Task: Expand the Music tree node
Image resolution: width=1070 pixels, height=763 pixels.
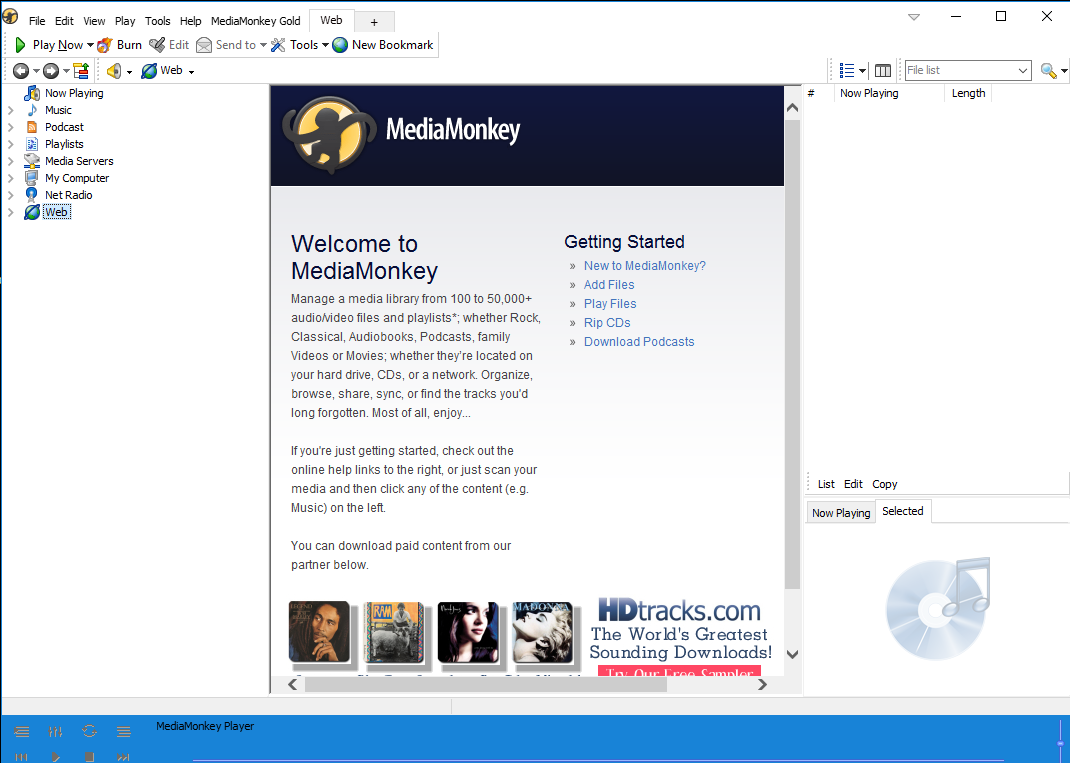Action: [10, 110]
